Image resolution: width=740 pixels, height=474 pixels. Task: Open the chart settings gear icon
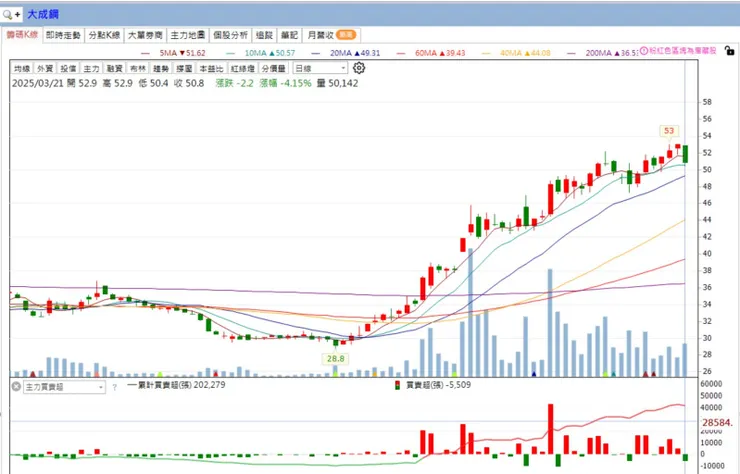point(359,68)
